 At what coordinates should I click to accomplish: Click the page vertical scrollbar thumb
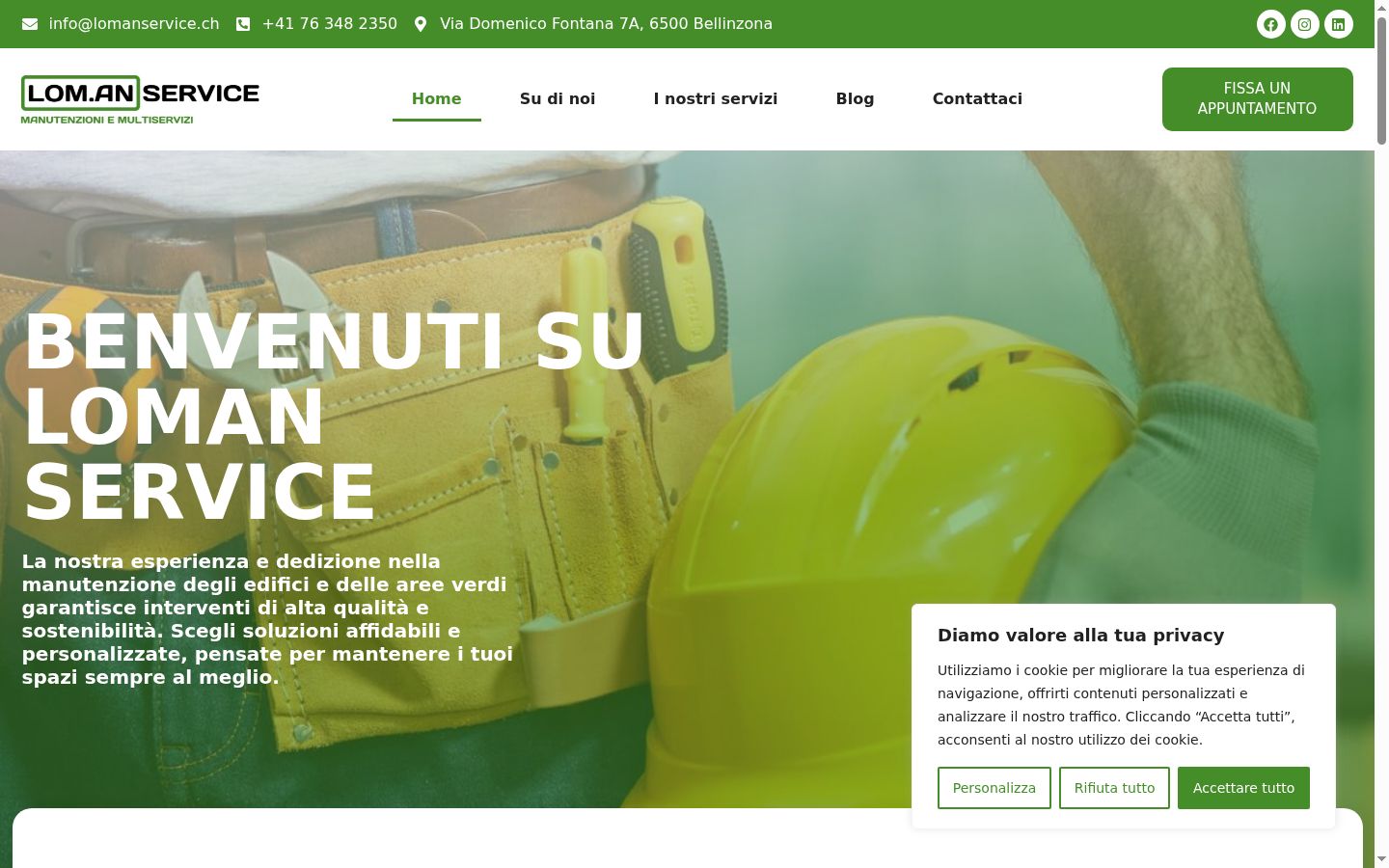(x=1381, y=80)
